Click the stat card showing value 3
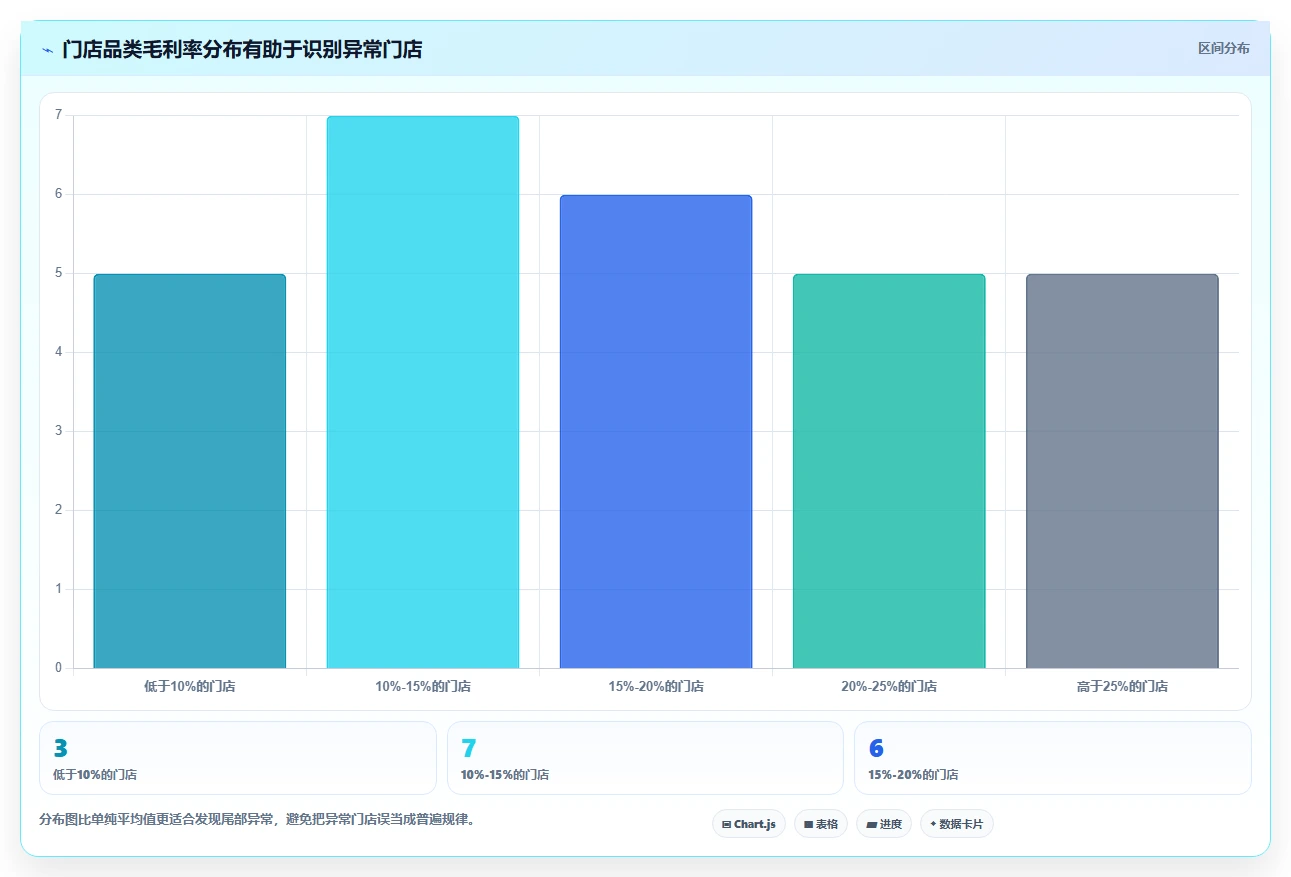1291x877 pixels. (x=238, y=758)
